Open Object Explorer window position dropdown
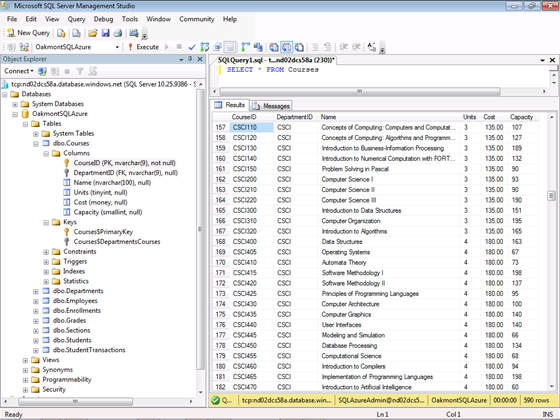 point(181,59)
